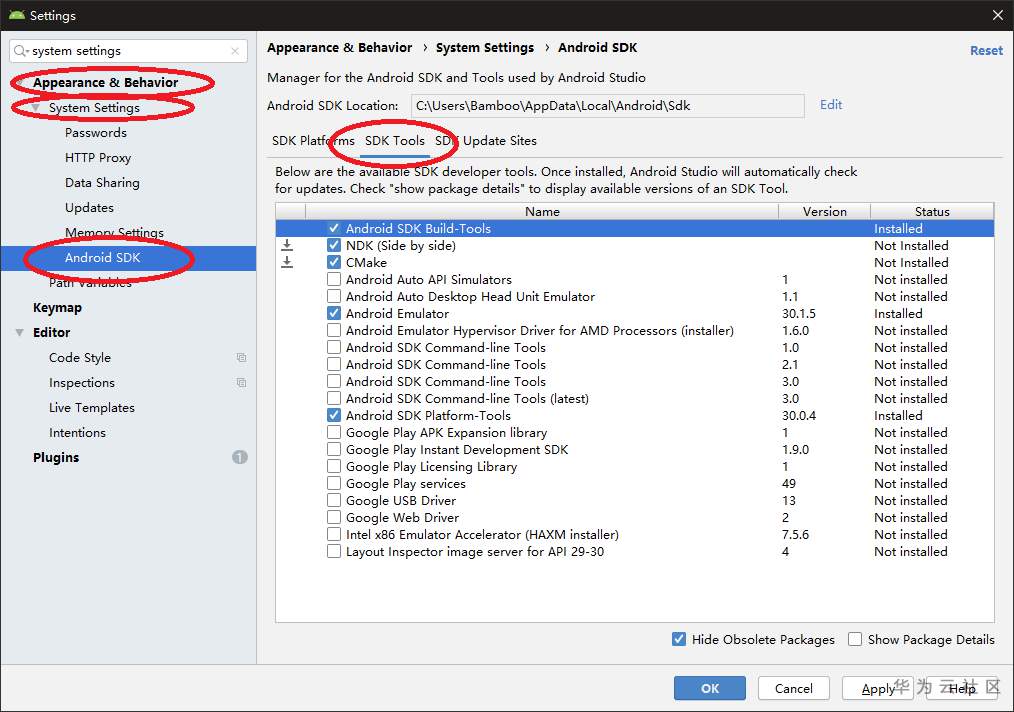Screen dimensions: 1014x712
Task: Check Android Auto API Simulators
Action: tap(334, 279)
